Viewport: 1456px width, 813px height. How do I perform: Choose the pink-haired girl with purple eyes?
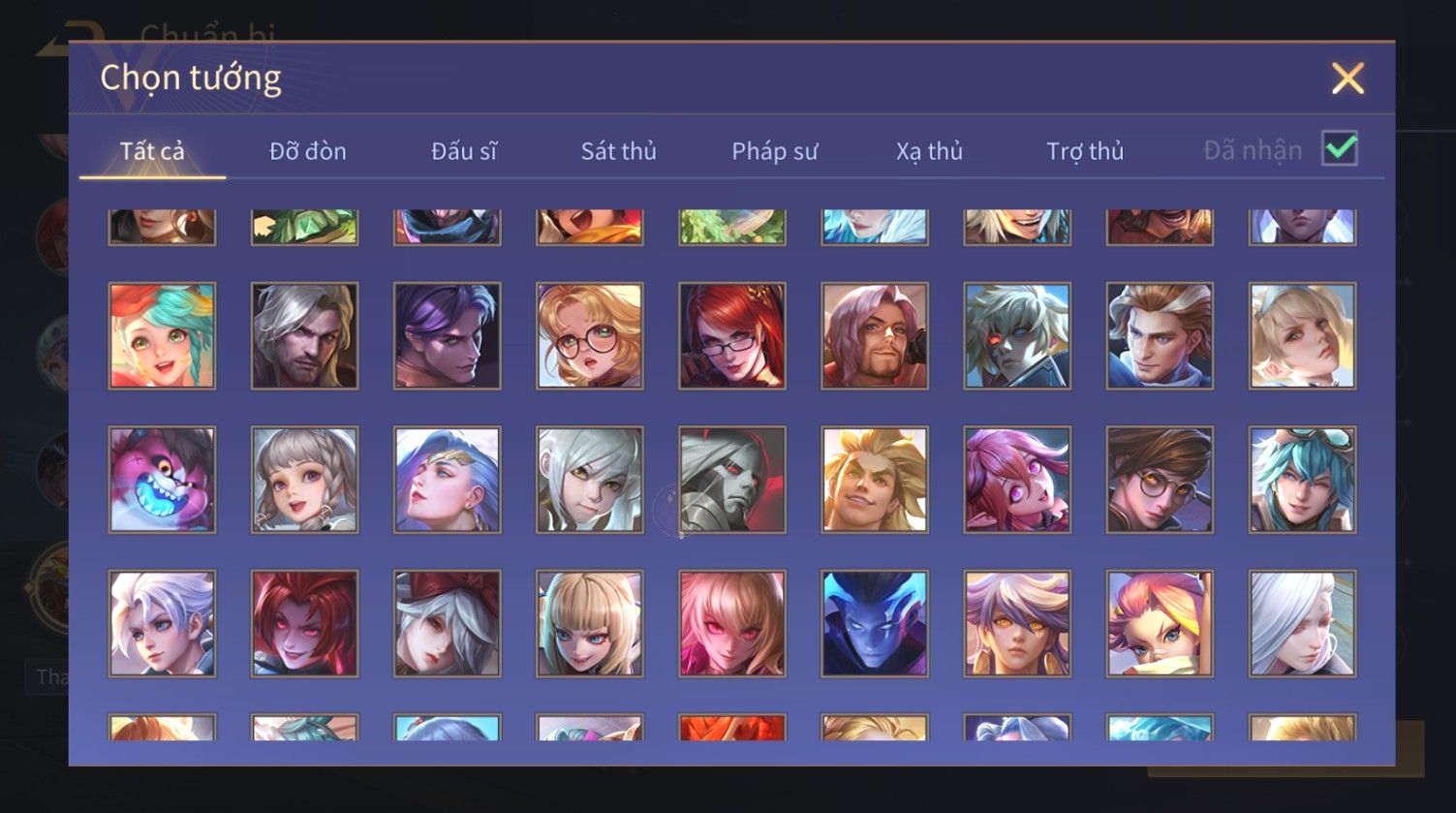pyautogui.click(x=1017, y=480)
